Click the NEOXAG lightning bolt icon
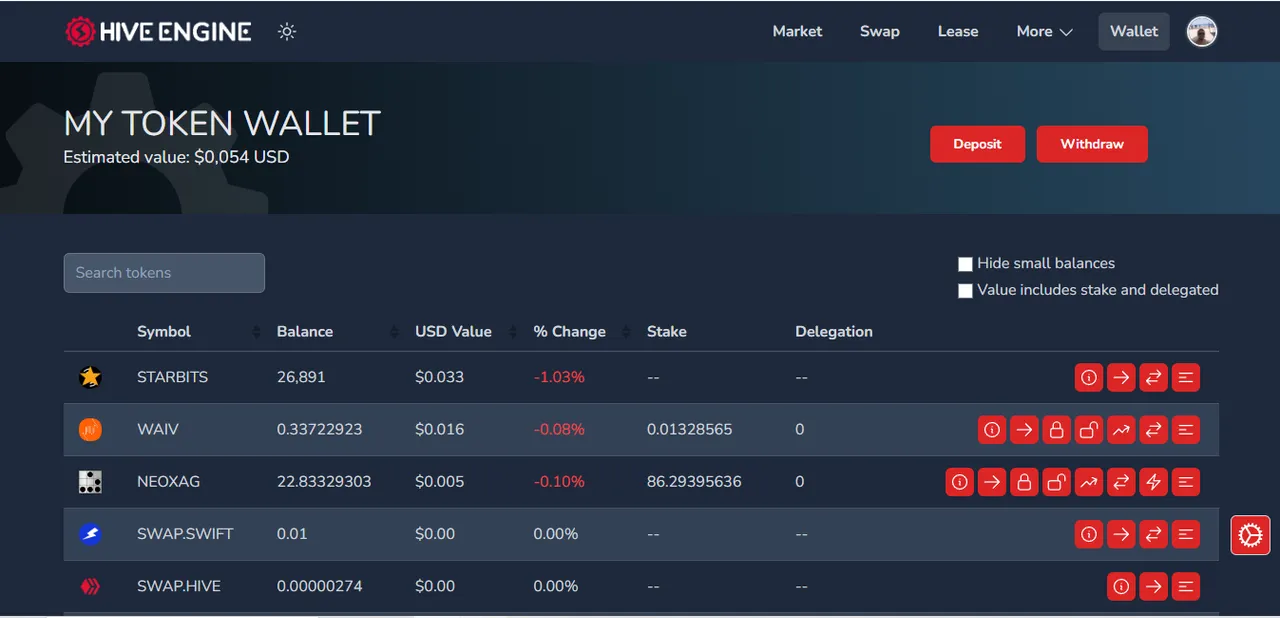Viewport: 1280px width, 618px height. click(1153, 482)
